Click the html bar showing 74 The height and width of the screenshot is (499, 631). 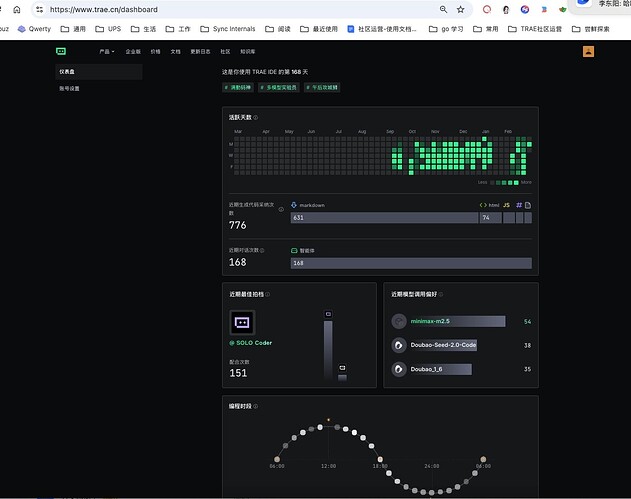(491, 218)
